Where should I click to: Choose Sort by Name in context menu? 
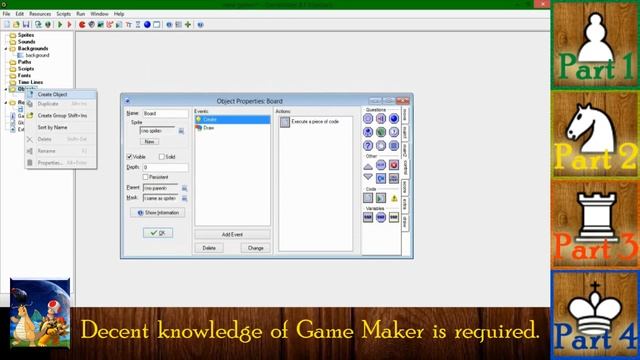pyautogui.click(x=61, y=127)
